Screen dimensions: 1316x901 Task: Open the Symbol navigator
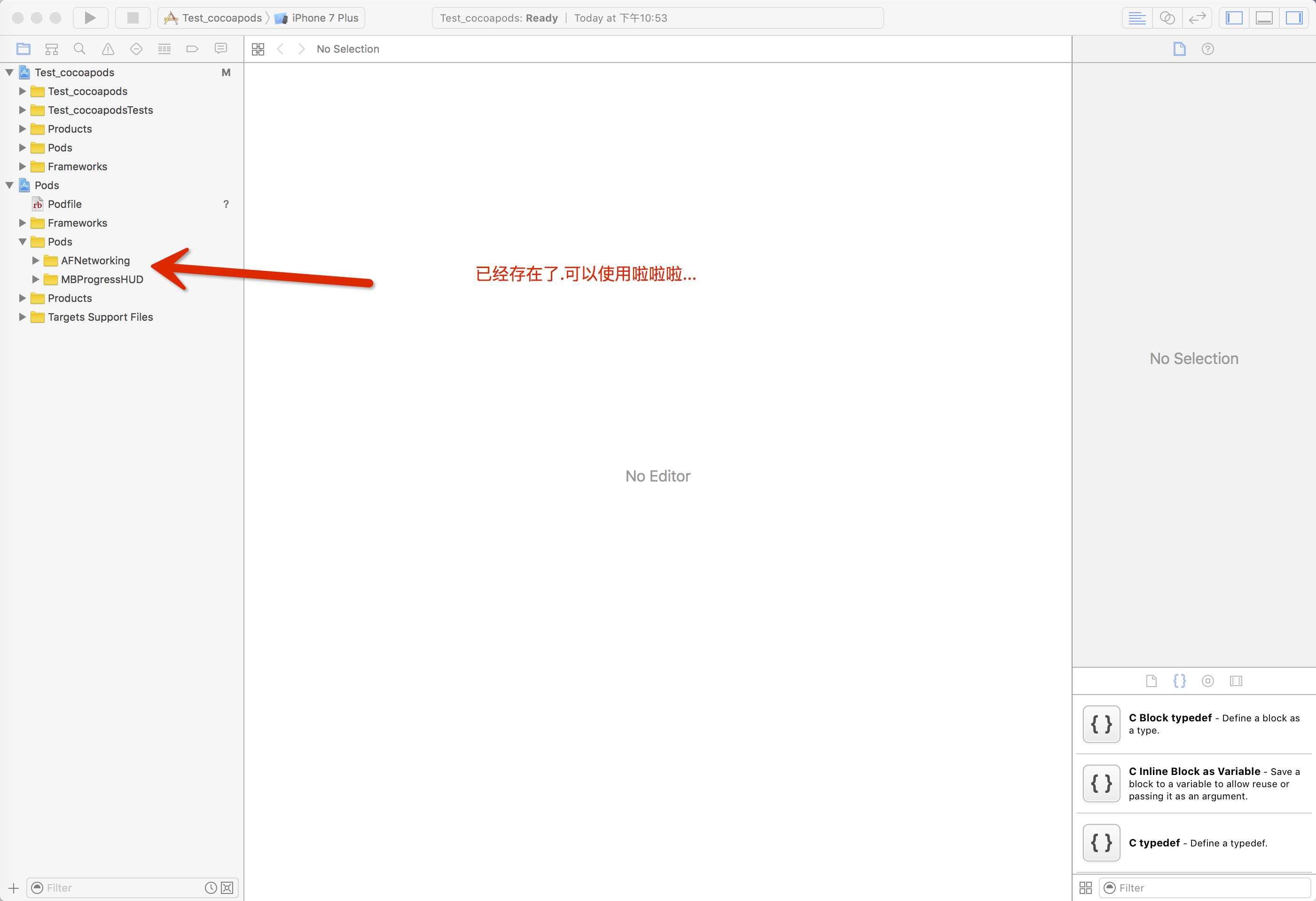point(52,49)
